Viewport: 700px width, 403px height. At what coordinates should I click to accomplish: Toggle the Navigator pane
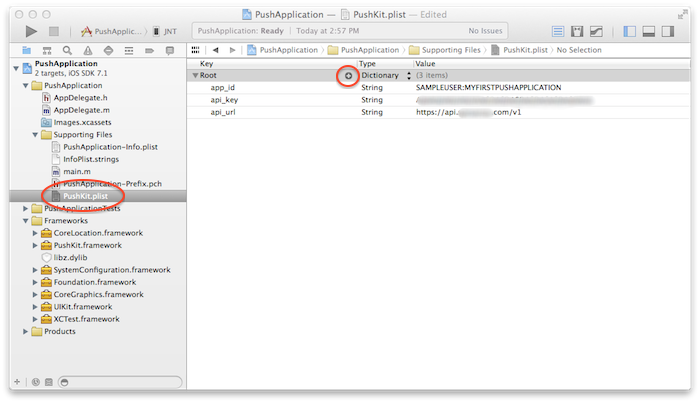click(629, 31)
